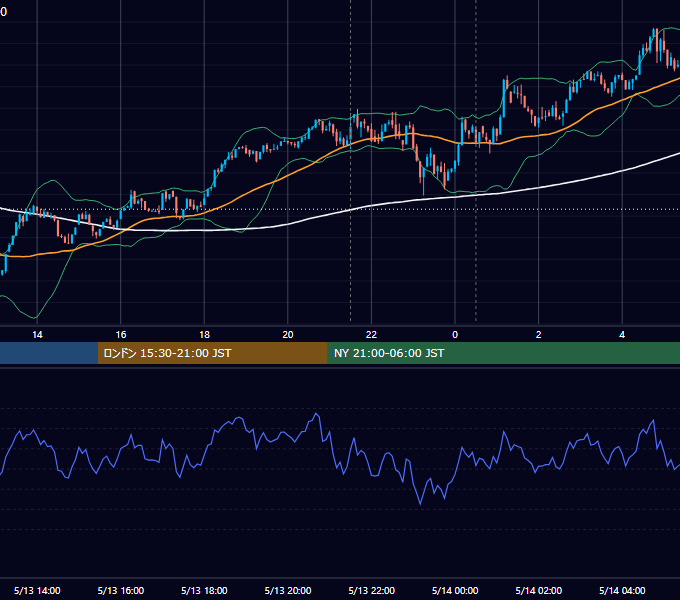Click the 5/14 04:00 time label

622,590
